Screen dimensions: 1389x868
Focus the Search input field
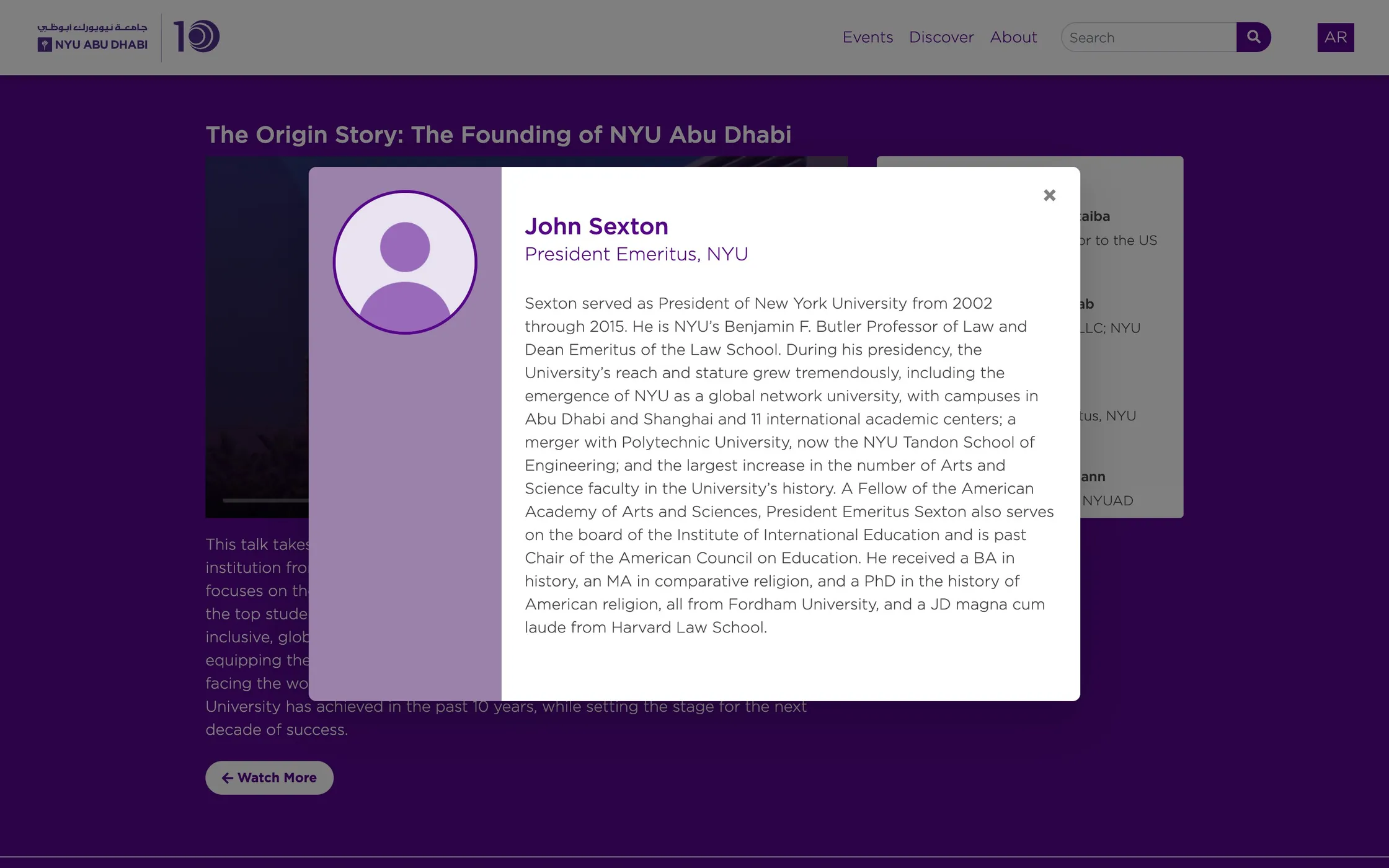pyautogui.click(x=1149, y=37)
